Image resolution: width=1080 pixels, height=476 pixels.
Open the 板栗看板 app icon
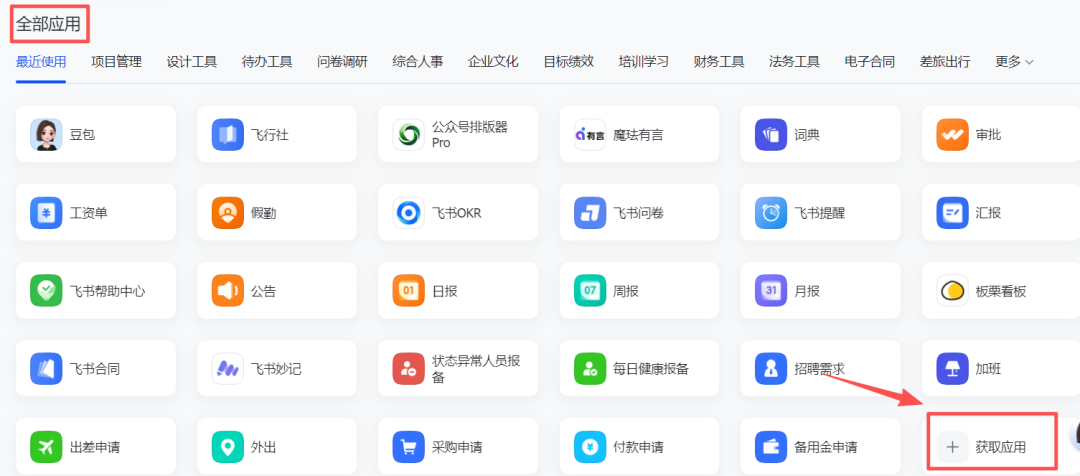(x=952, y=291)
